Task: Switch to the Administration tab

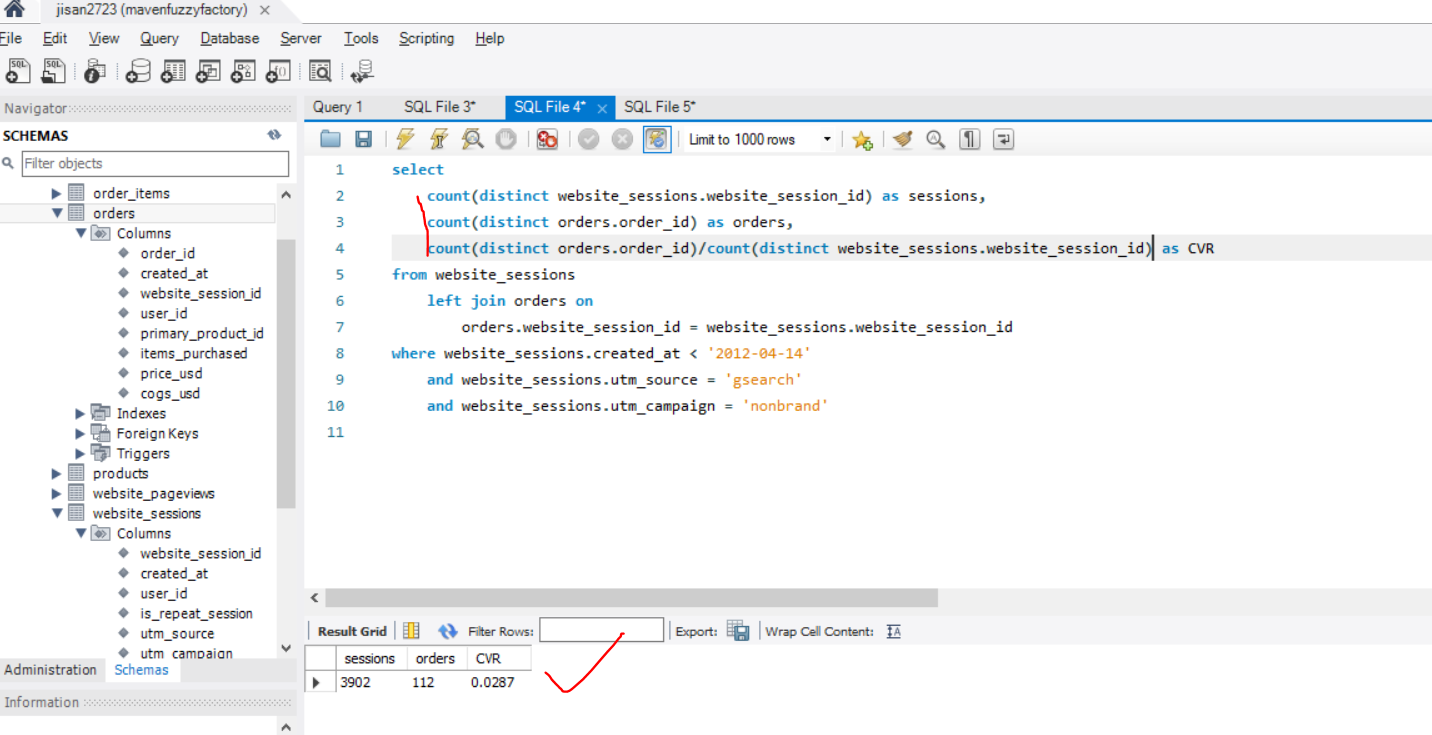Action: click(x=50, y=670)
